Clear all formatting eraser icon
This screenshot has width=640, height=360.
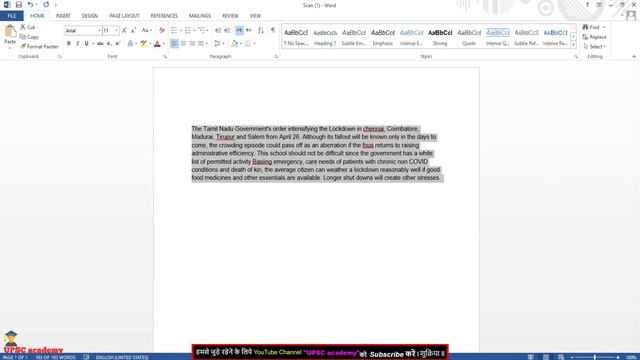(x=162, y=31)
